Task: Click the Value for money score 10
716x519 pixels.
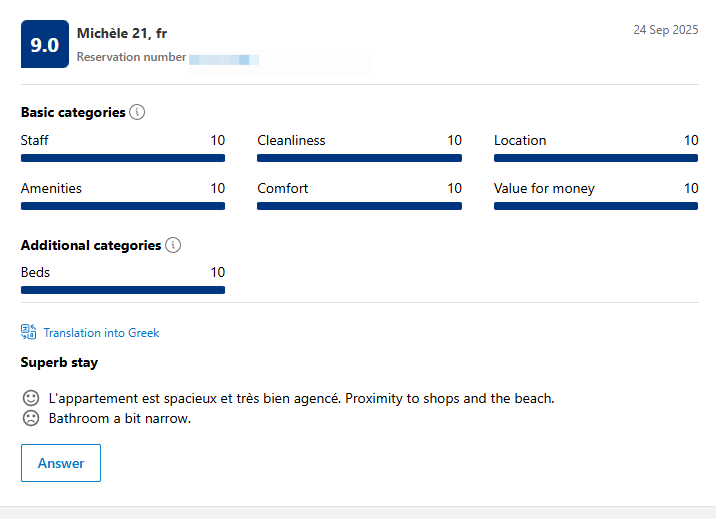Action: click(x=691, y=188)
